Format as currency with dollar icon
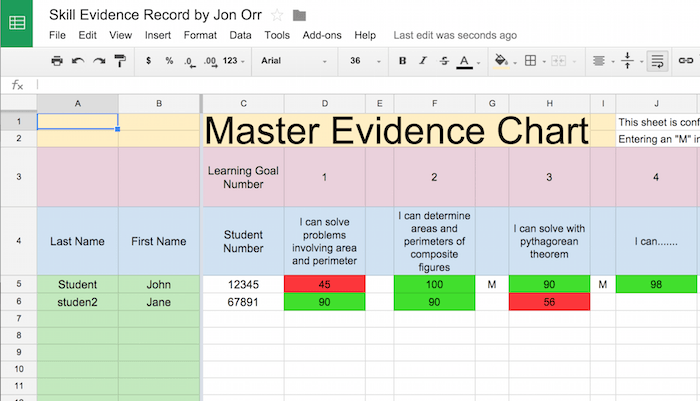The height and width of the screenshot is (401, 700). pos(149,61)
